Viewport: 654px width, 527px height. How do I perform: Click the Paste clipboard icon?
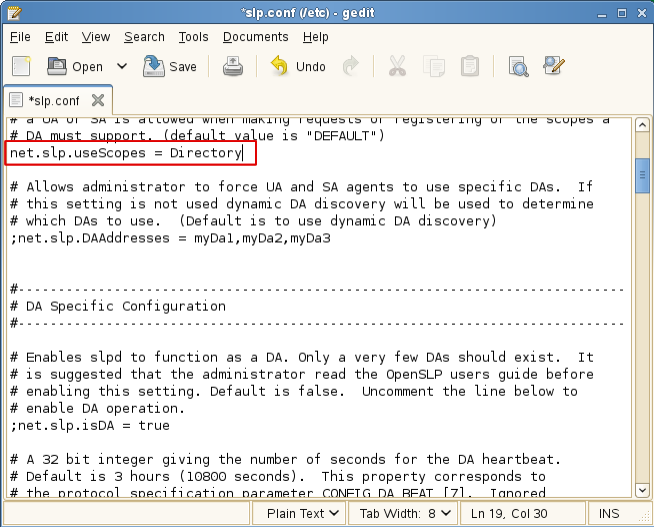coord(470,66)
